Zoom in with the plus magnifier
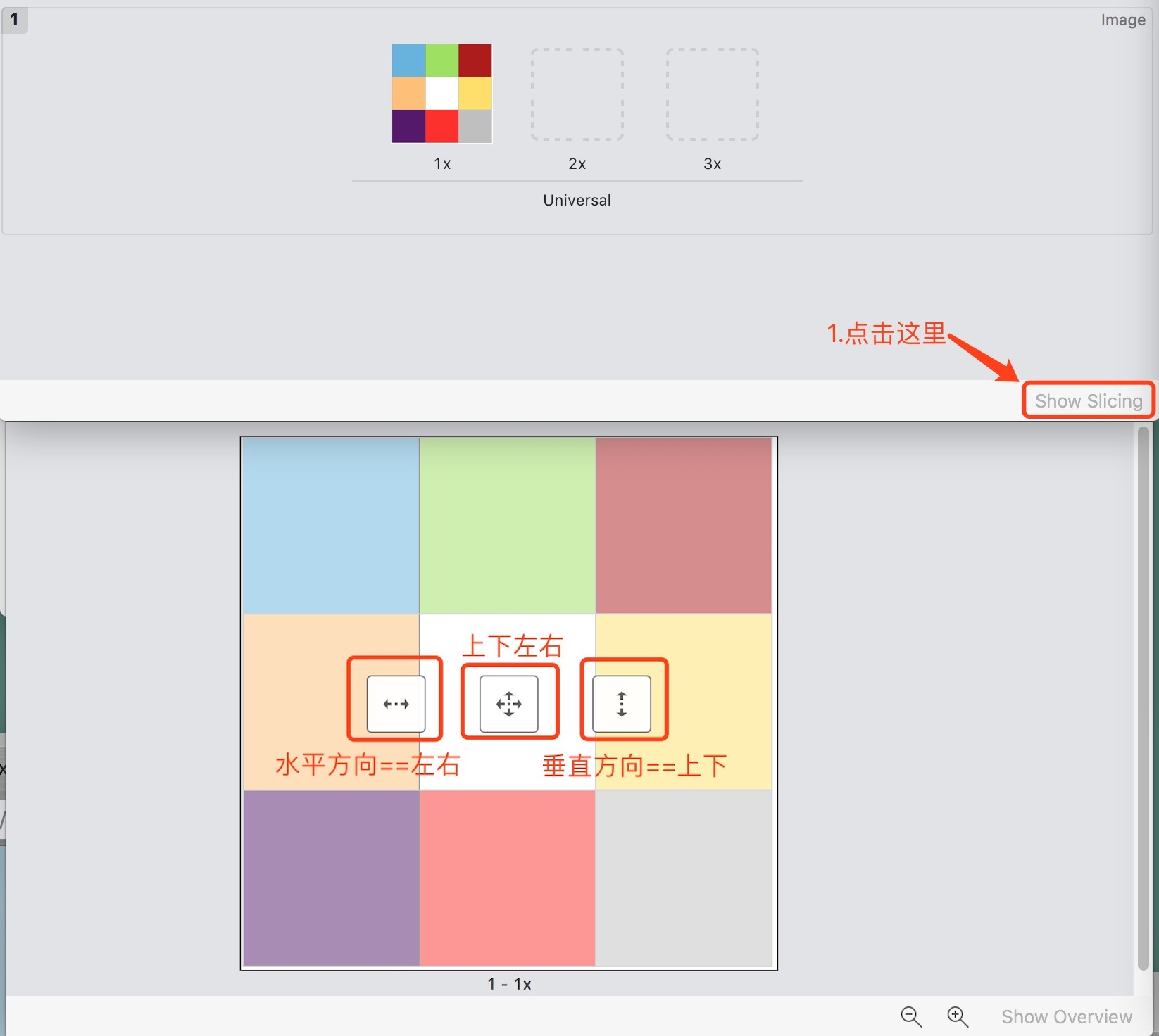 click(x=958, y=1016)
